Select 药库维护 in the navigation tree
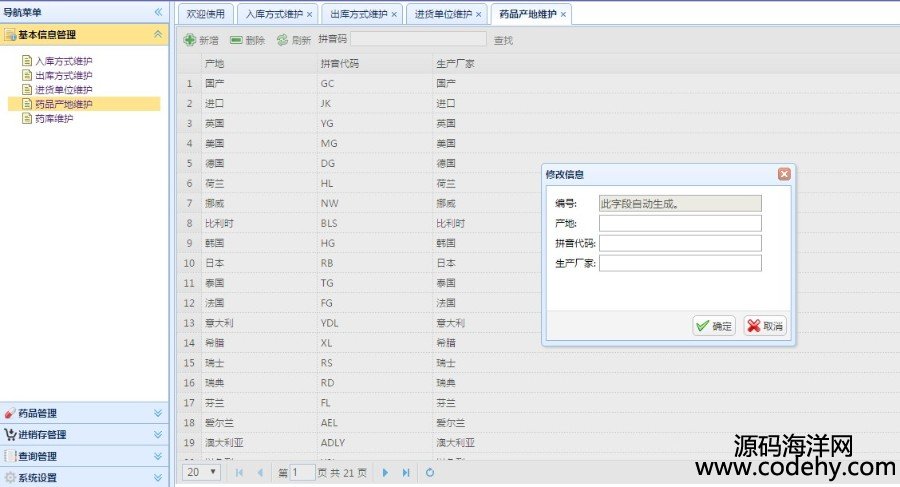Screen dimensions: 900x487 click(54, 118)
